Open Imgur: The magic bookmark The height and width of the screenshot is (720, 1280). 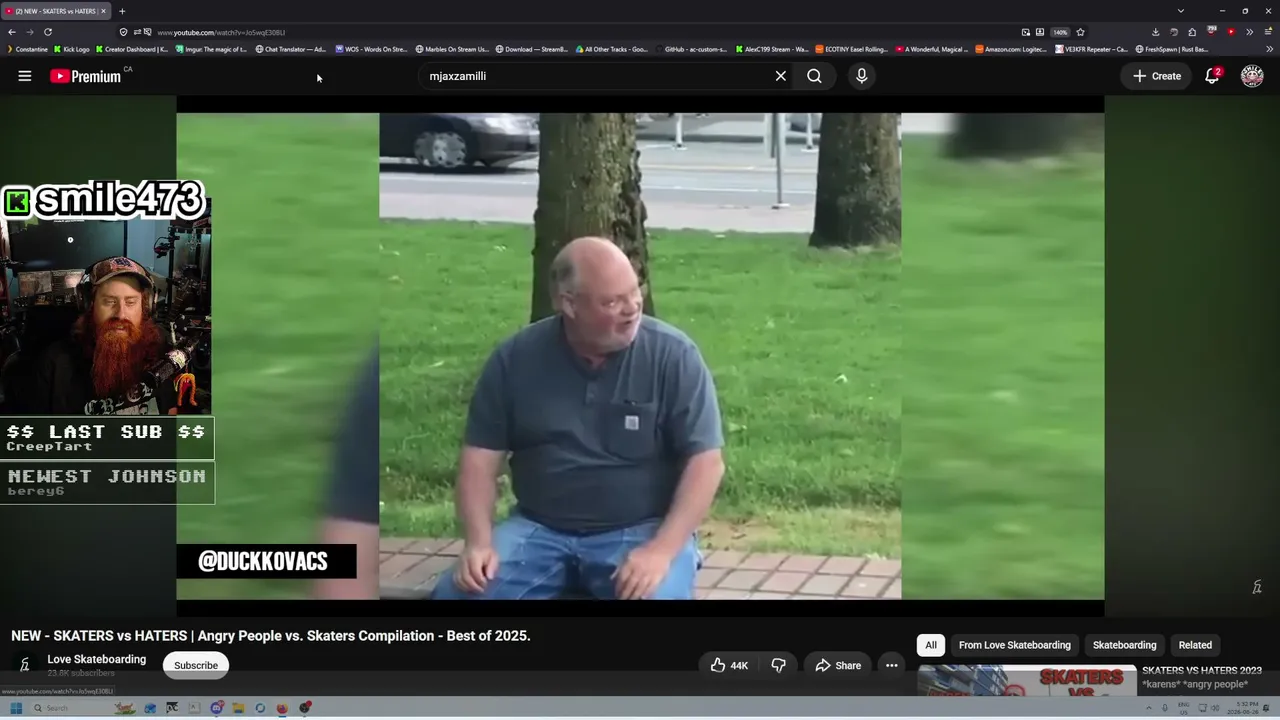(211, 49)
